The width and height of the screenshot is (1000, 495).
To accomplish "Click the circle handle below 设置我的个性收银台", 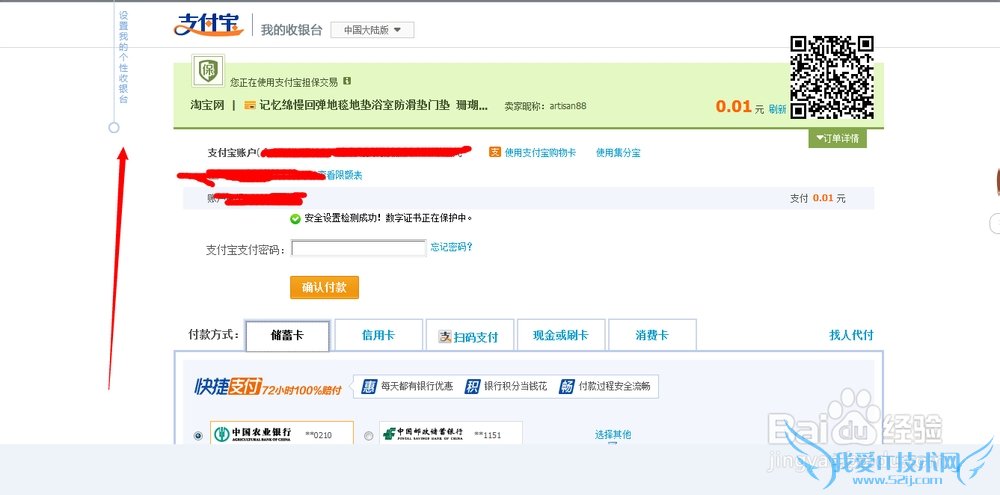I will pos(114,128).
